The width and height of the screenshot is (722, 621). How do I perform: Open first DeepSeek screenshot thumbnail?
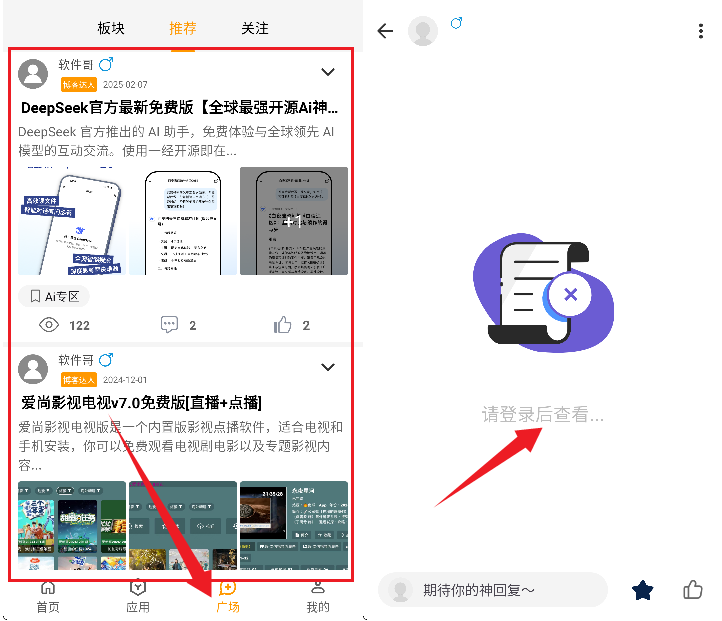[72, 221]
